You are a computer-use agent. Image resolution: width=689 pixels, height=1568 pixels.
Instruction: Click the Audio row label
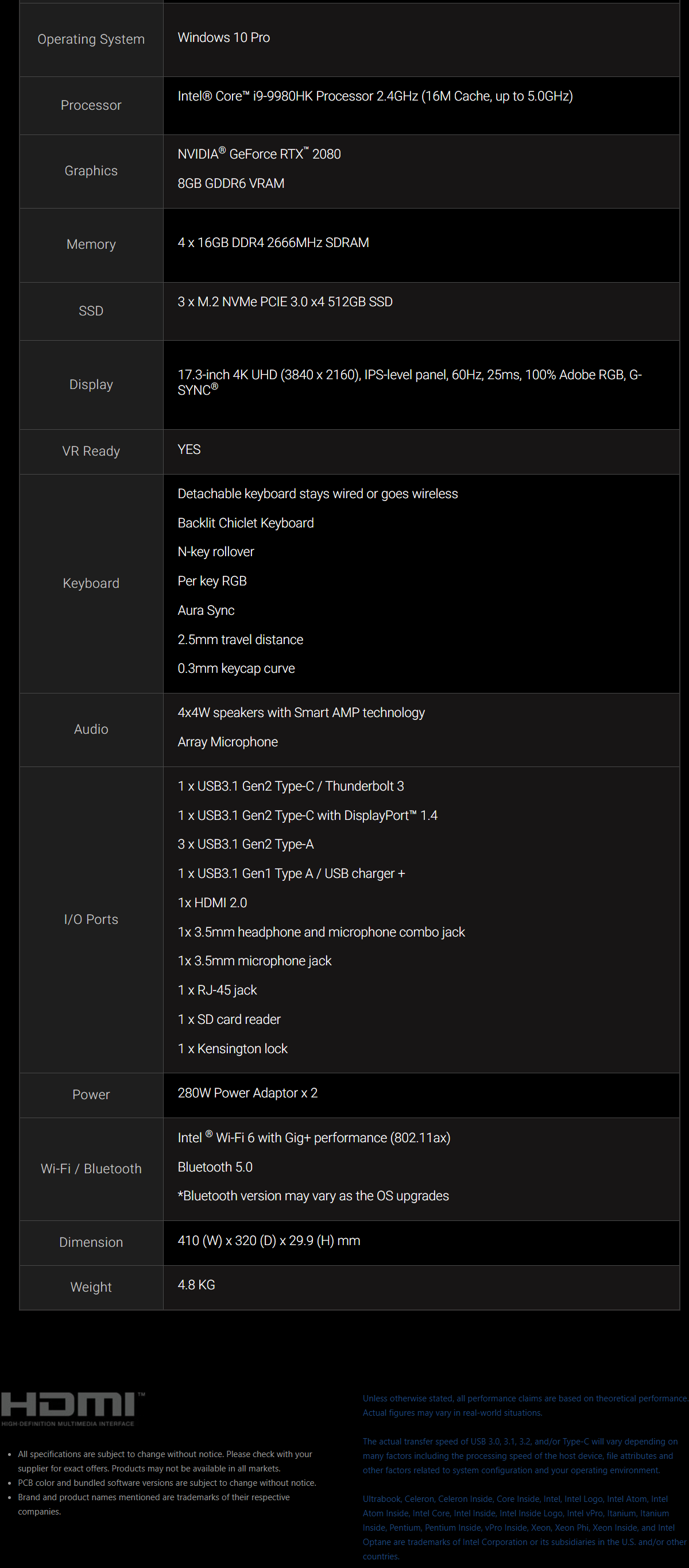91,729
